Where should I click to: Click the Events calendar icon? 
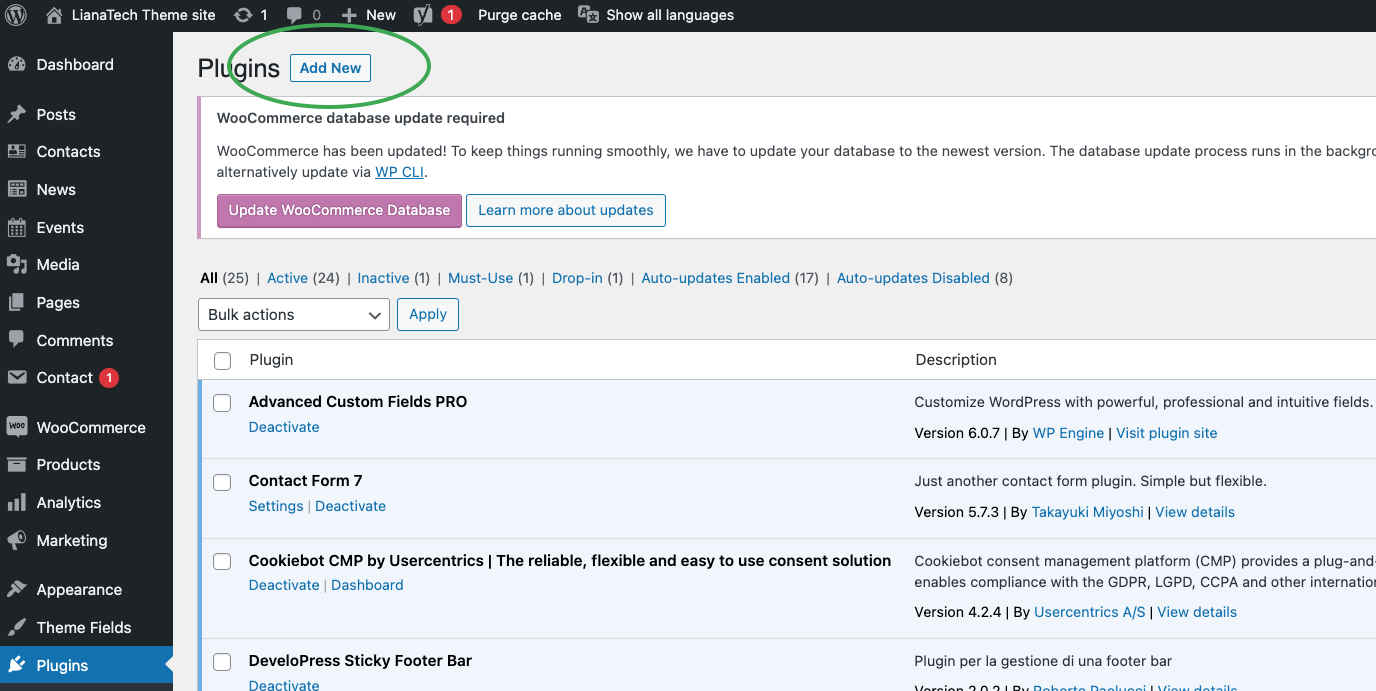click(17, 227)
